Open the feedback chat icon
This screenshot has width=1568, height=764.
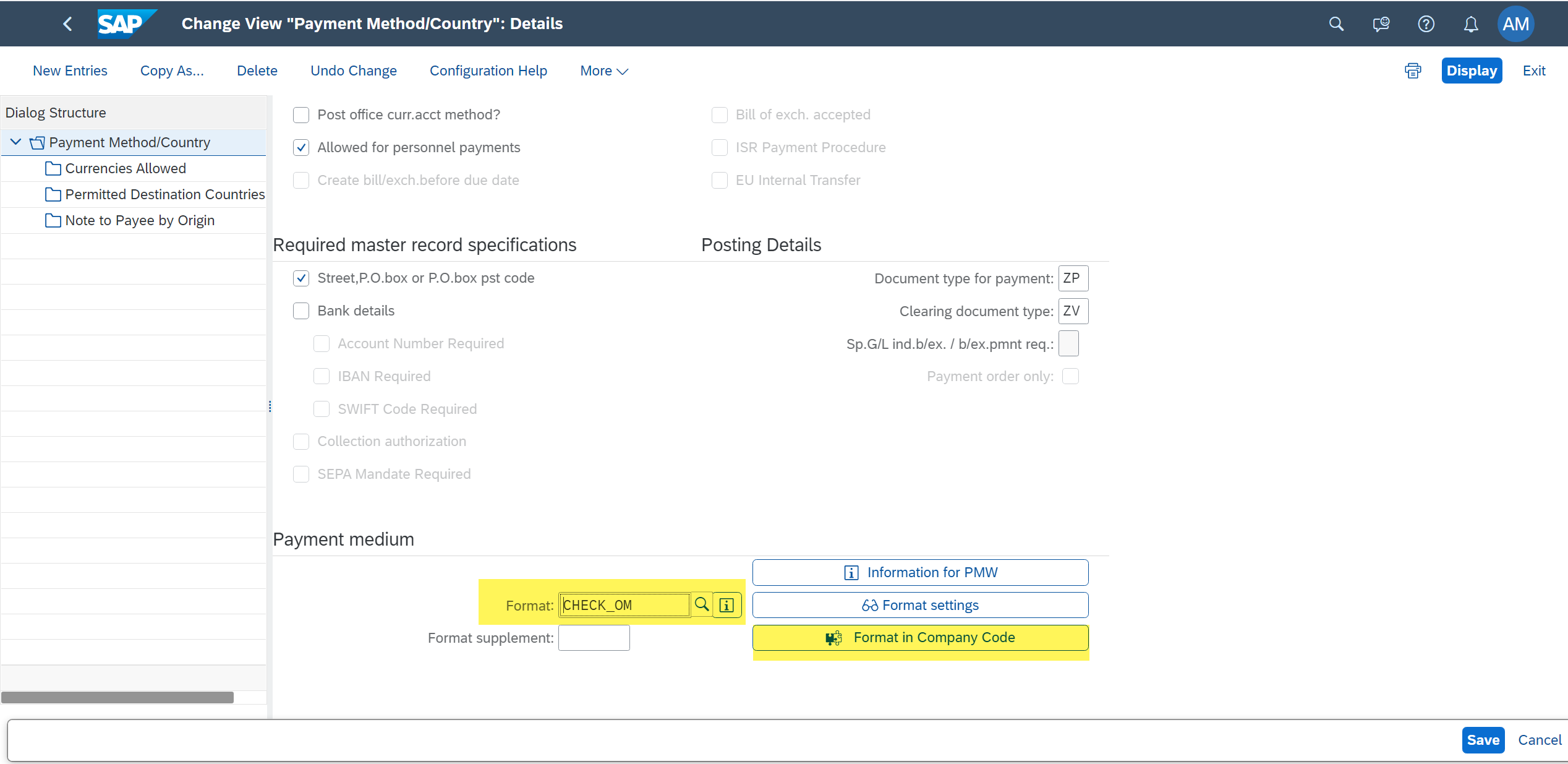click(x=1381, y=24)
